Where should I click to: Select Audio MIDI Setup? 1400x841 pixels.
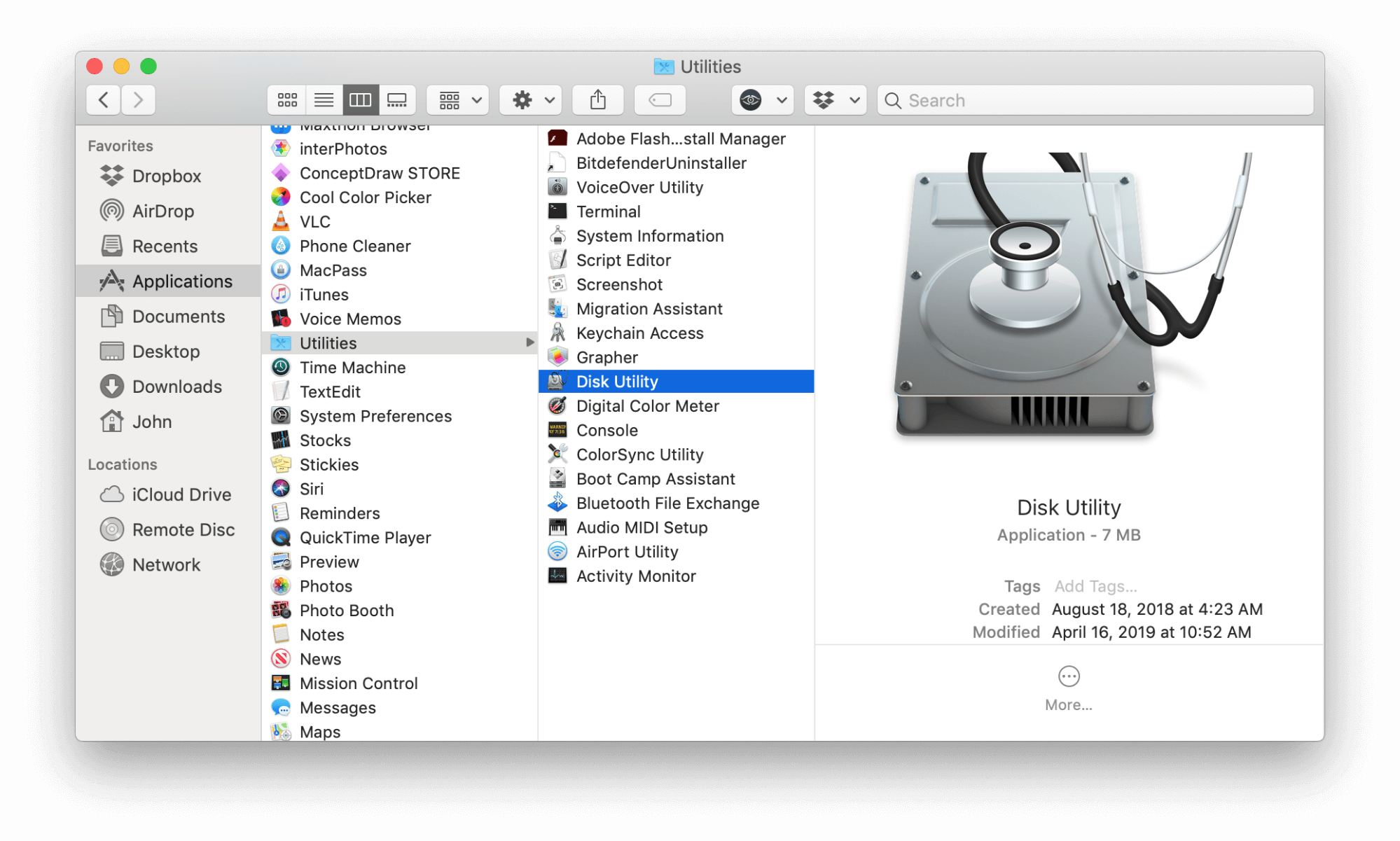(x=676, y=527)
